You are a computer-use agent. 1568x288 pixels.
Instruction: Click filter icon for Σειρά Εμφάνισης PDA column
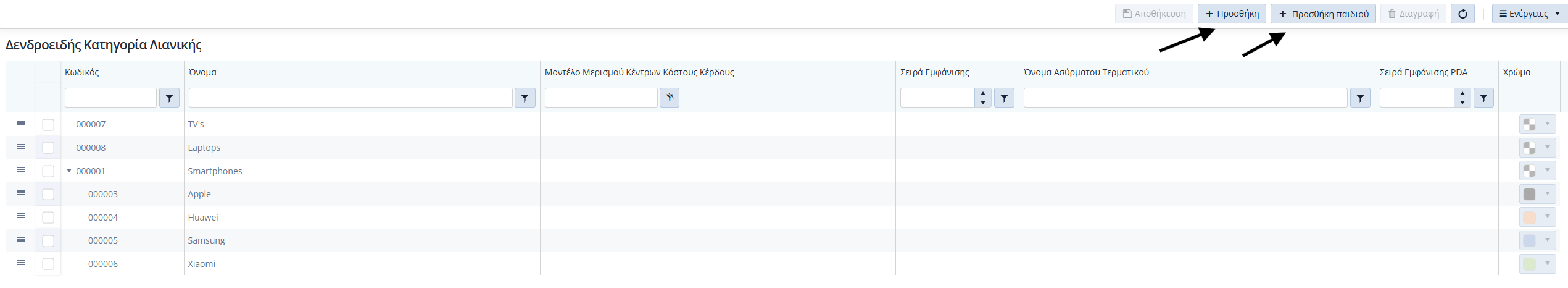(1483, 98)
